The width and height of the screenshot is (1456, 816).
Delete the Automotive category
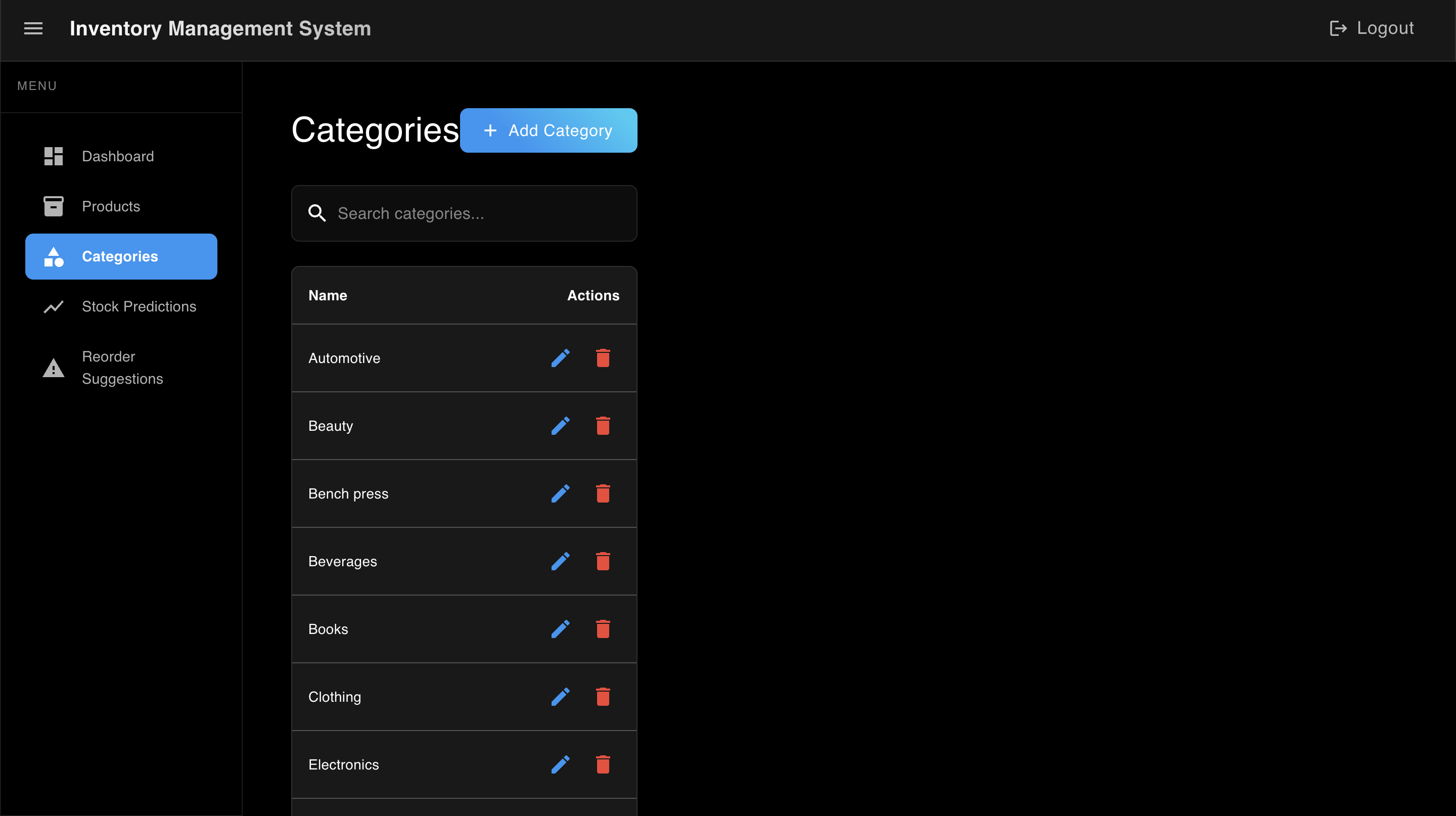[603, 358]
